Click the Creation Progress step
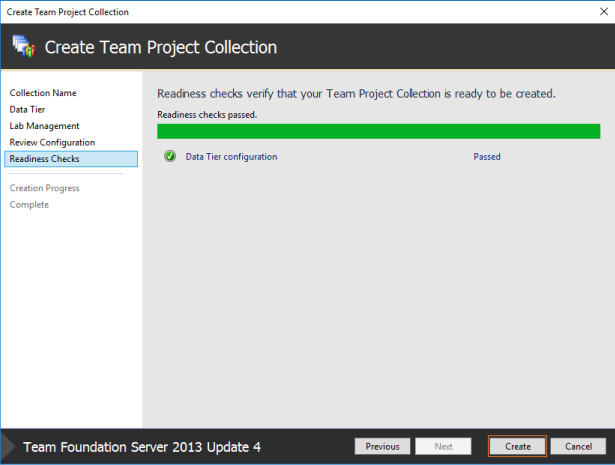615x465 pixels. click(44, 188)
